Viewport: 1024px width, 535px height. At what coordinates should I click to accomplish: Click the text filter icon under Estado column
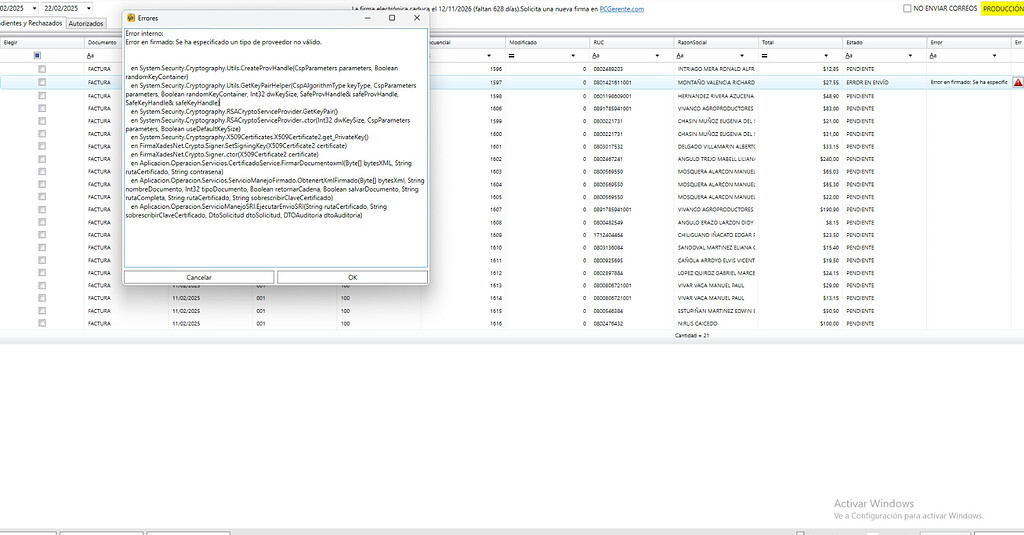point(849,56)
